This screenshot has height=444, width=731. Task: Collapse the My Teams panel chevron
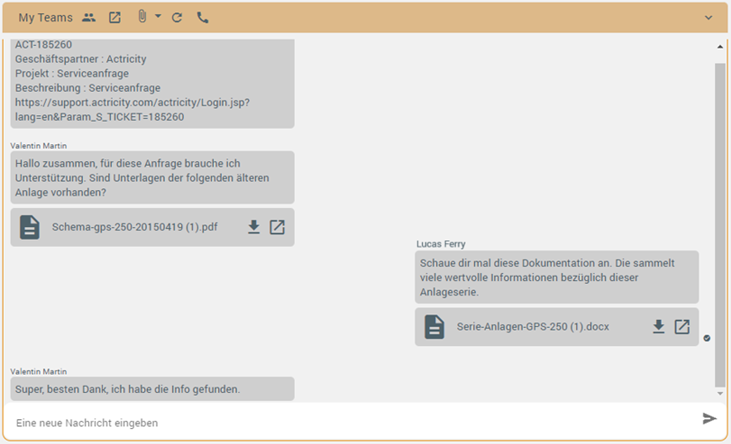pos(709,18)
